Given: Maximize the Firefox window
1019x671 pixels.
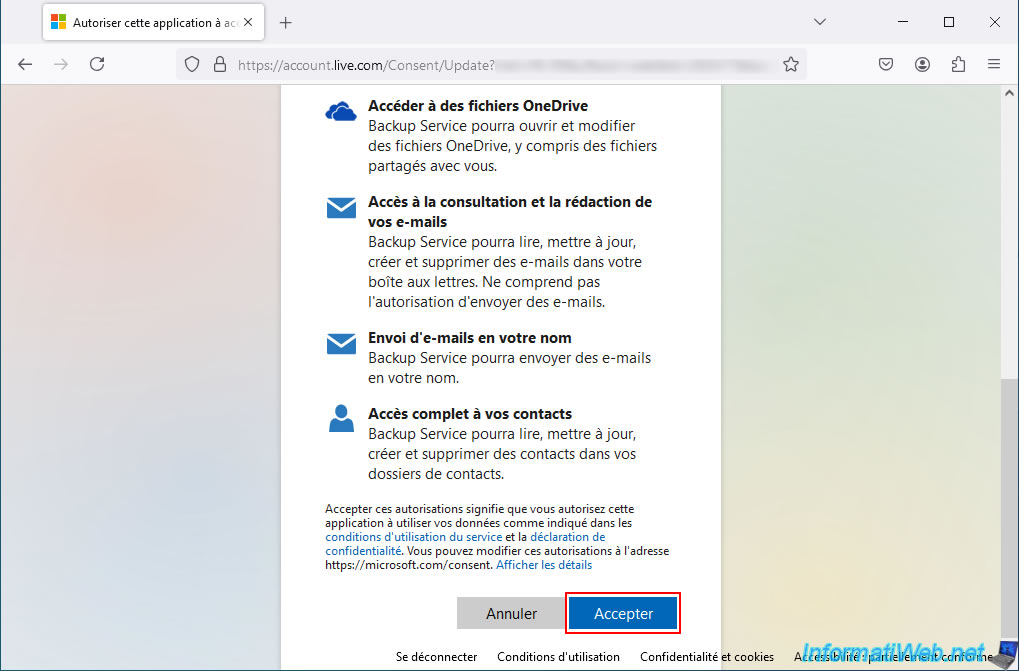Looking at the screenshot, I should pyautogui.click(x=949, y=22).
